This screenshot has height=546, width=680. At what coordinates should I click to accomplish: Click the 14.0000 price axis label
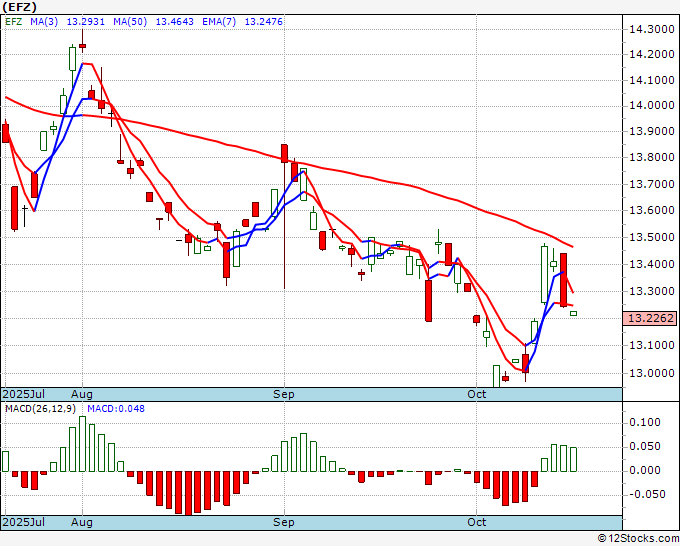[652, 105]
